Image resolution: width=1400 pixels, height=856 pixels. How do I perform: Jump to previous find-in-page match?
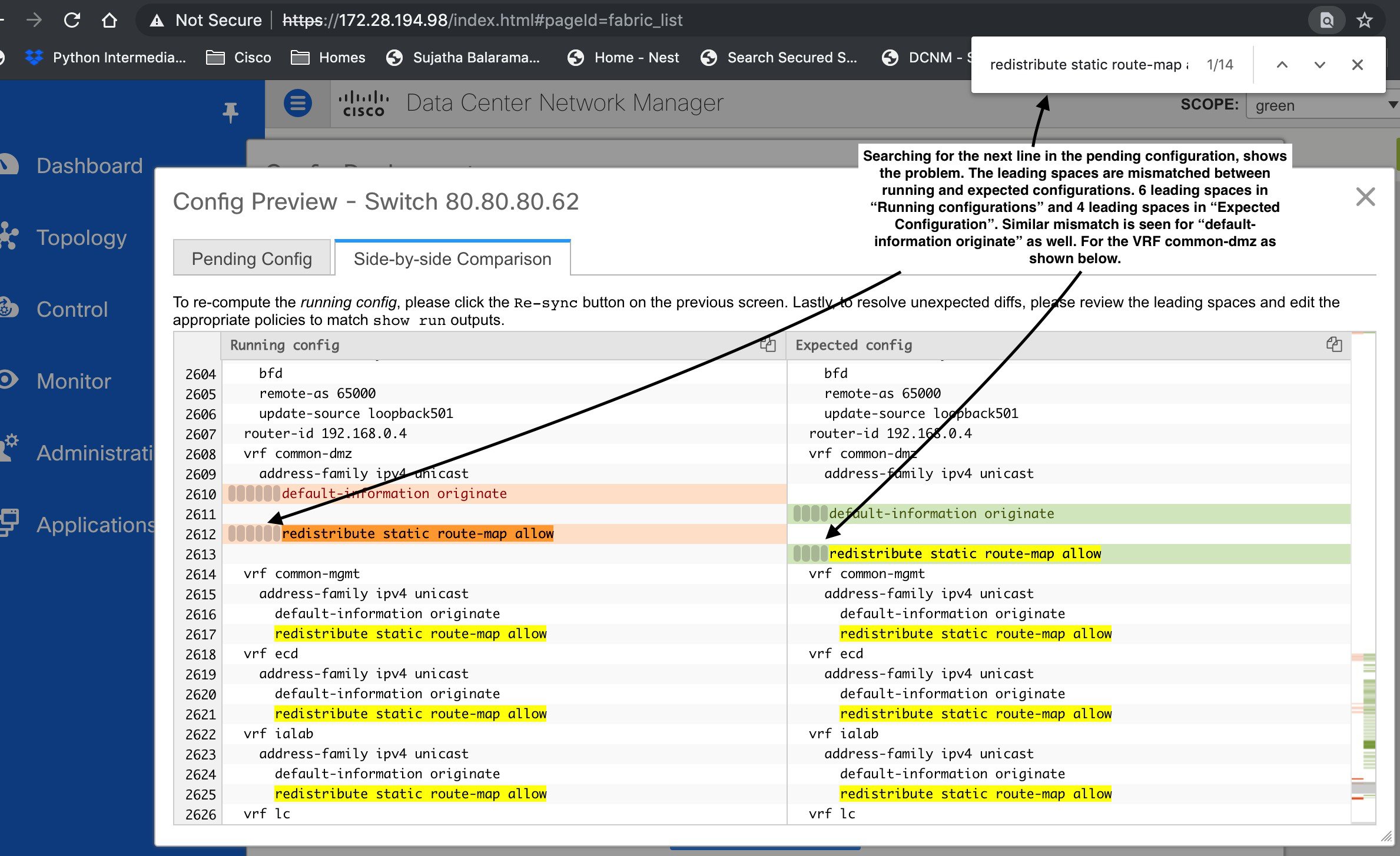[x=1282, y=65]
